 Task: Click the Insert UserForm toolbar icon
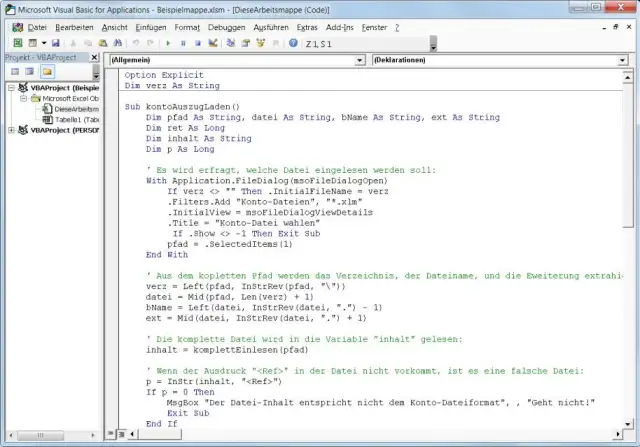pyautogui.click(x=33, y=43)
